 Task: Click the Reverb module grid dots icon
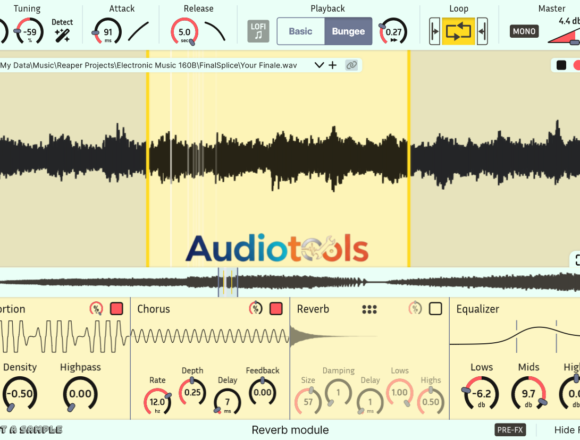tap(370, 309)
